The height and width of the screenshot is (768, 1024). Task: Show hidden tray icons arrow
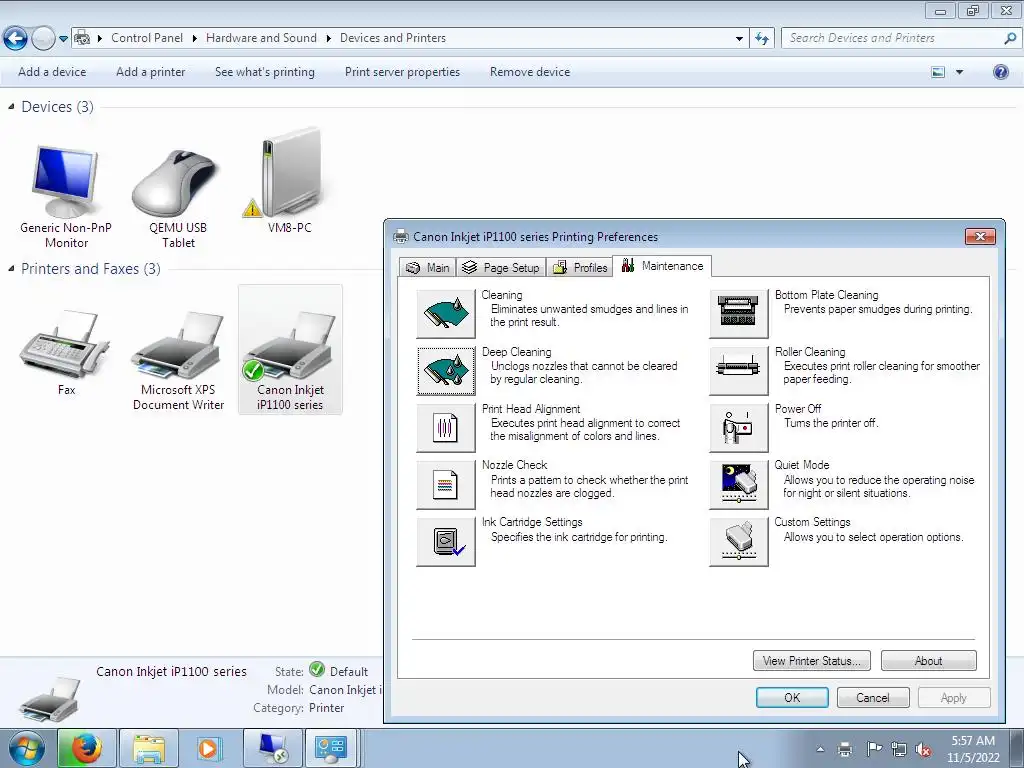(x=820, y=749)
